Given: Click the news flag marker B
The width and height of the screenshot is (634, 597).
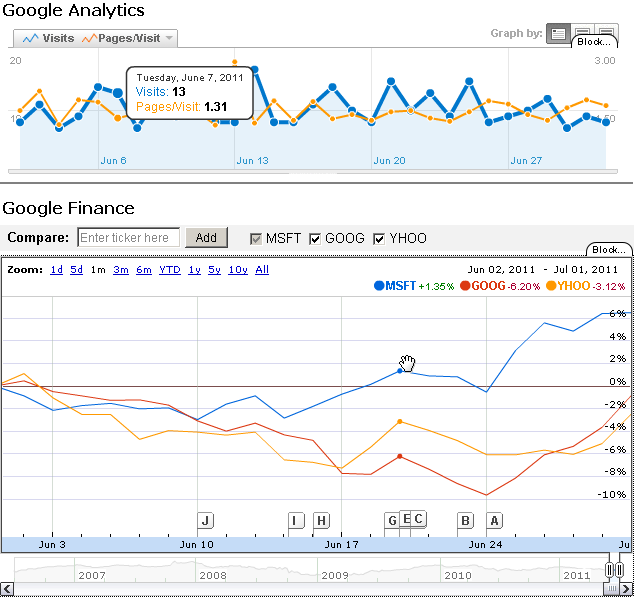Looking at the screenshot, I should coord(465,520).
